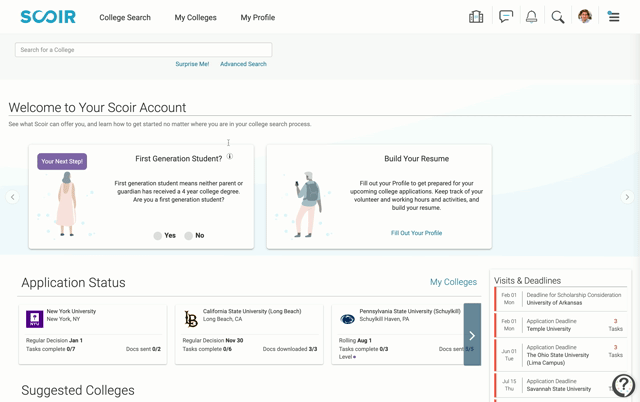
Task: Click Long Beach Tasks complete 0/6
Action: [207, 349]
